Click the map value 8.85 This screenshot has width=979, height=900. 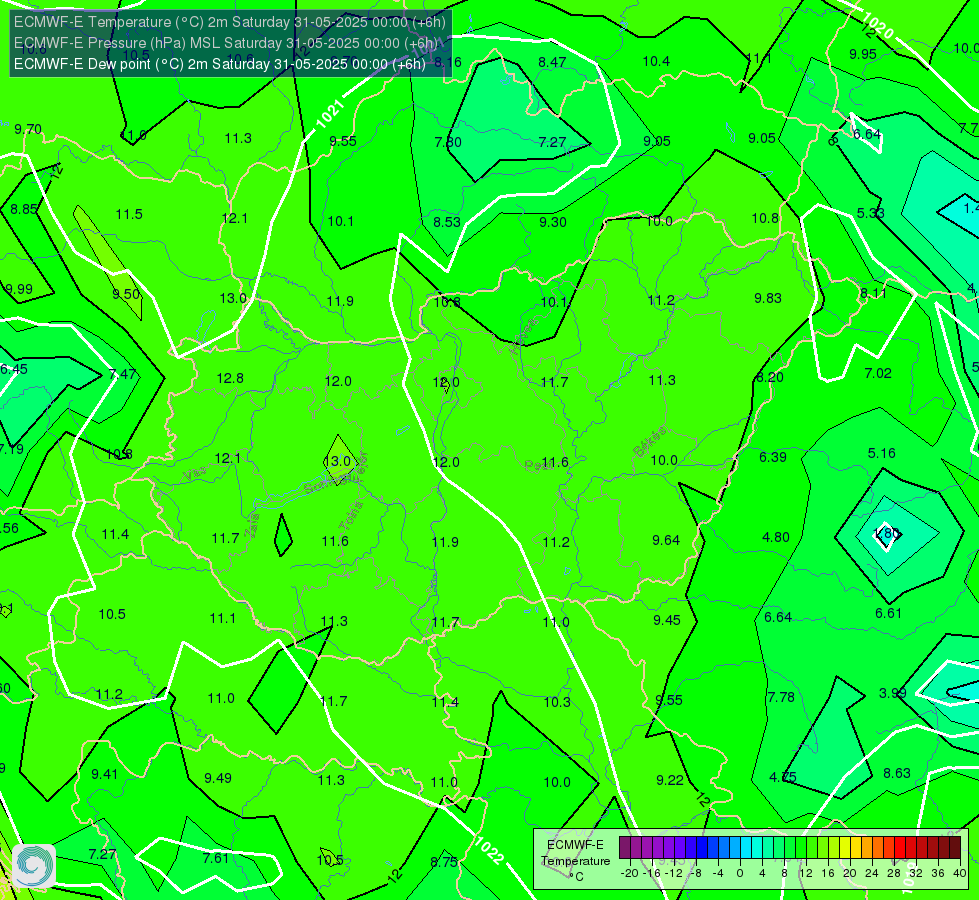[x=24, y=209]
